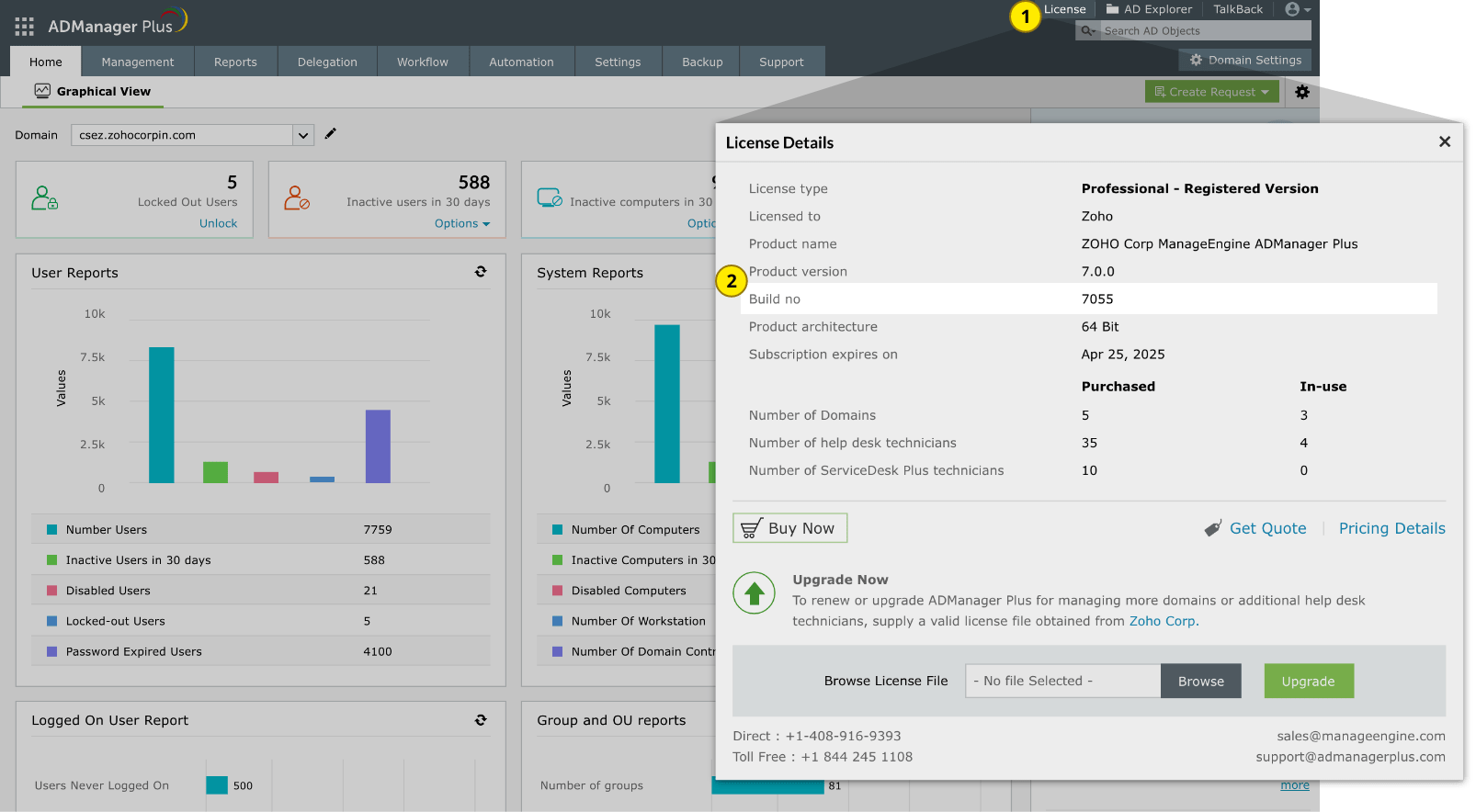
Task: Click the green upgrade arrow icon
Action: coord(755,593)
